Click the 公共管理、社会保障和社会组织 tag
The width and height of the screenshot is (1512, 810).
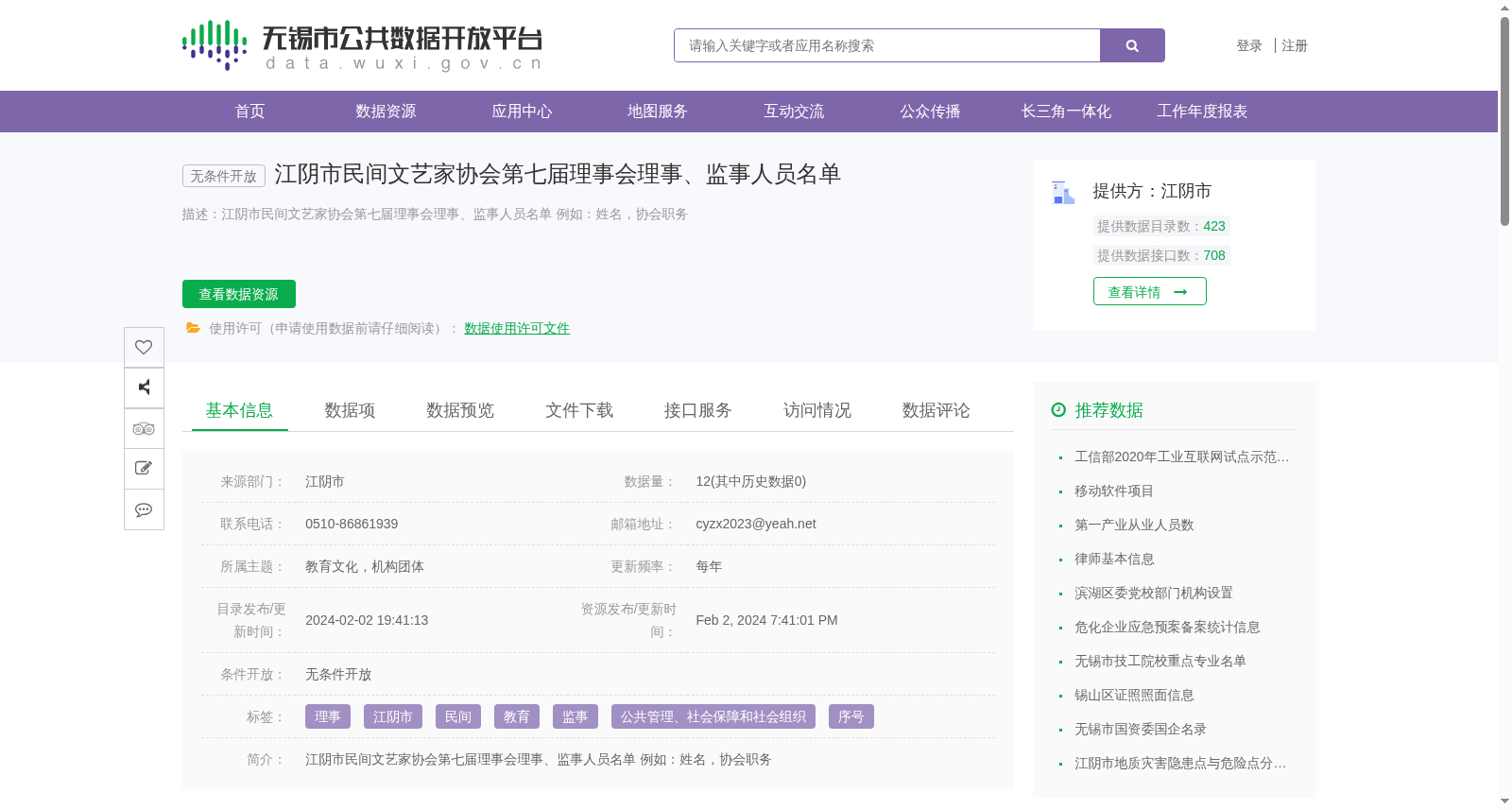pos(713,716)
